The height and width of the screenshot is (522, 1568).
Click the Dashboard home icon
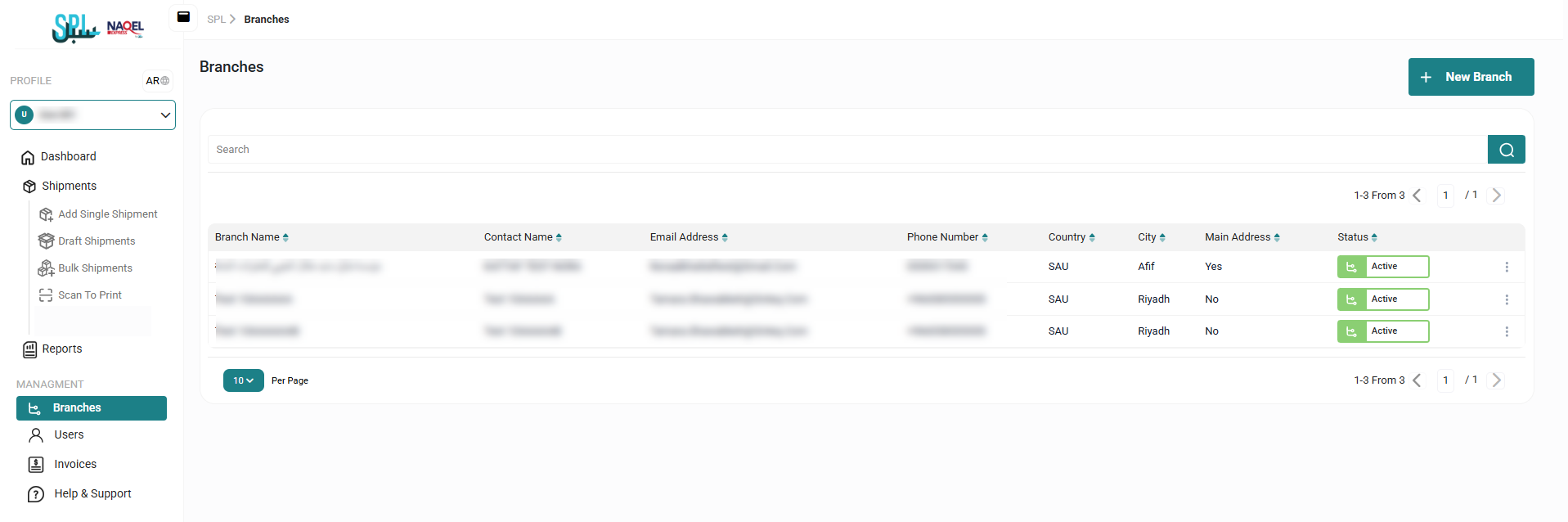tap(28, 157)
